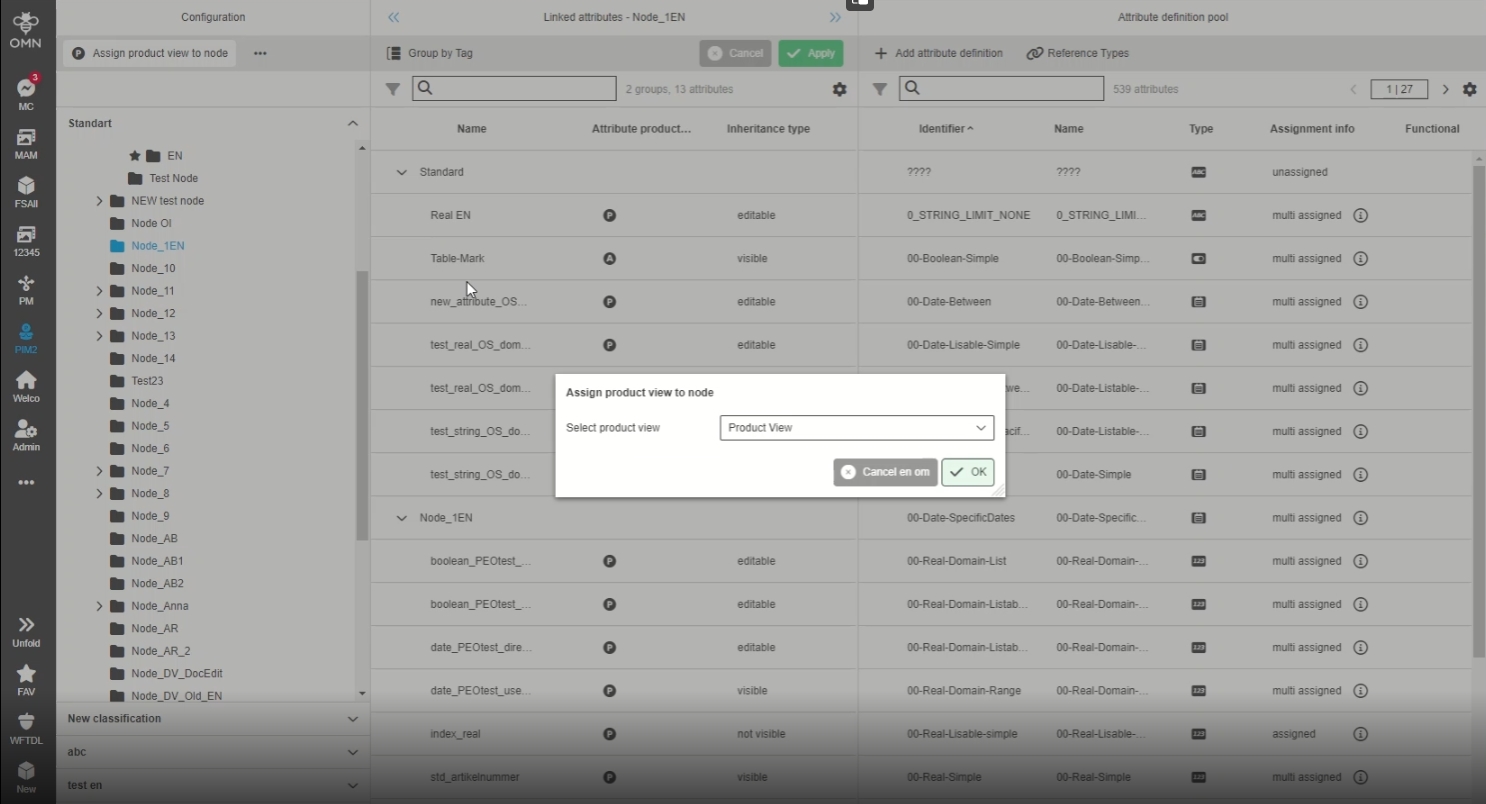This screenshot has width=1486, height=804.
Task: Click Reference Types in toolbar
Action: (1077, 53)
